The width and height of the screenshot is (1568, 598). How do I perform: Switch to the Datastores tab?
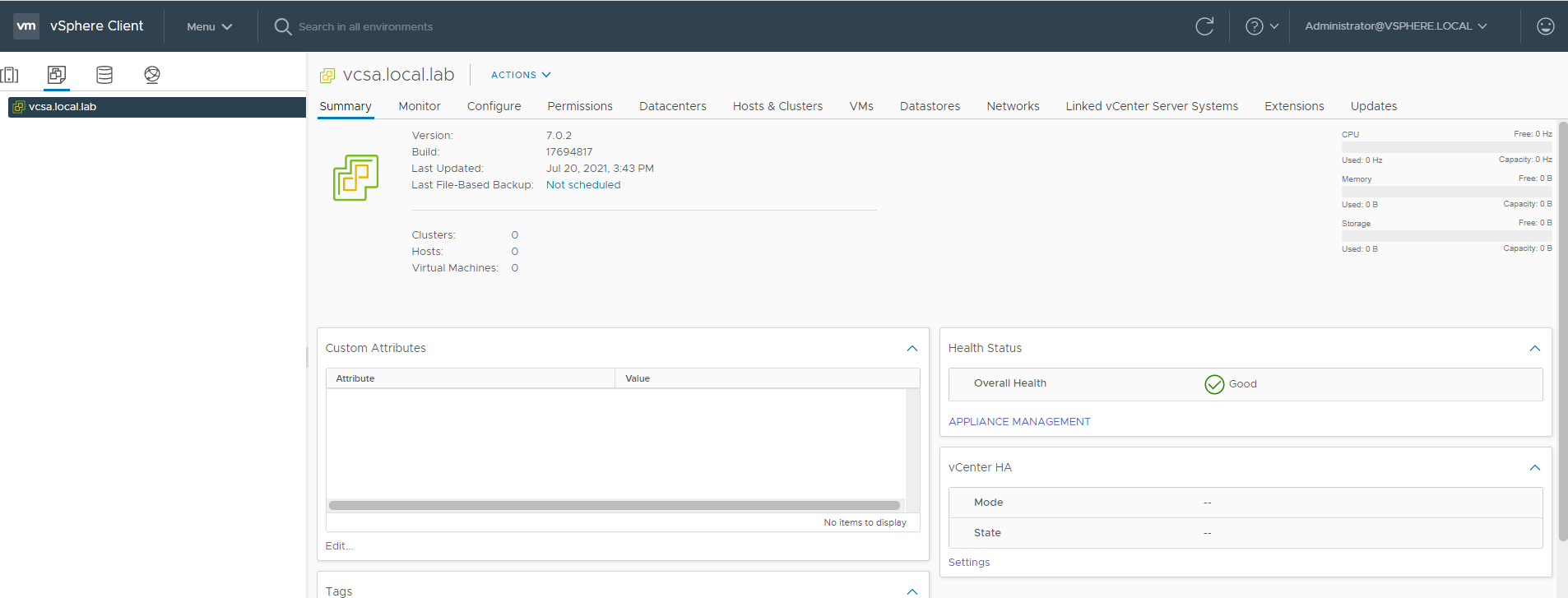click(x=930, y=106)
